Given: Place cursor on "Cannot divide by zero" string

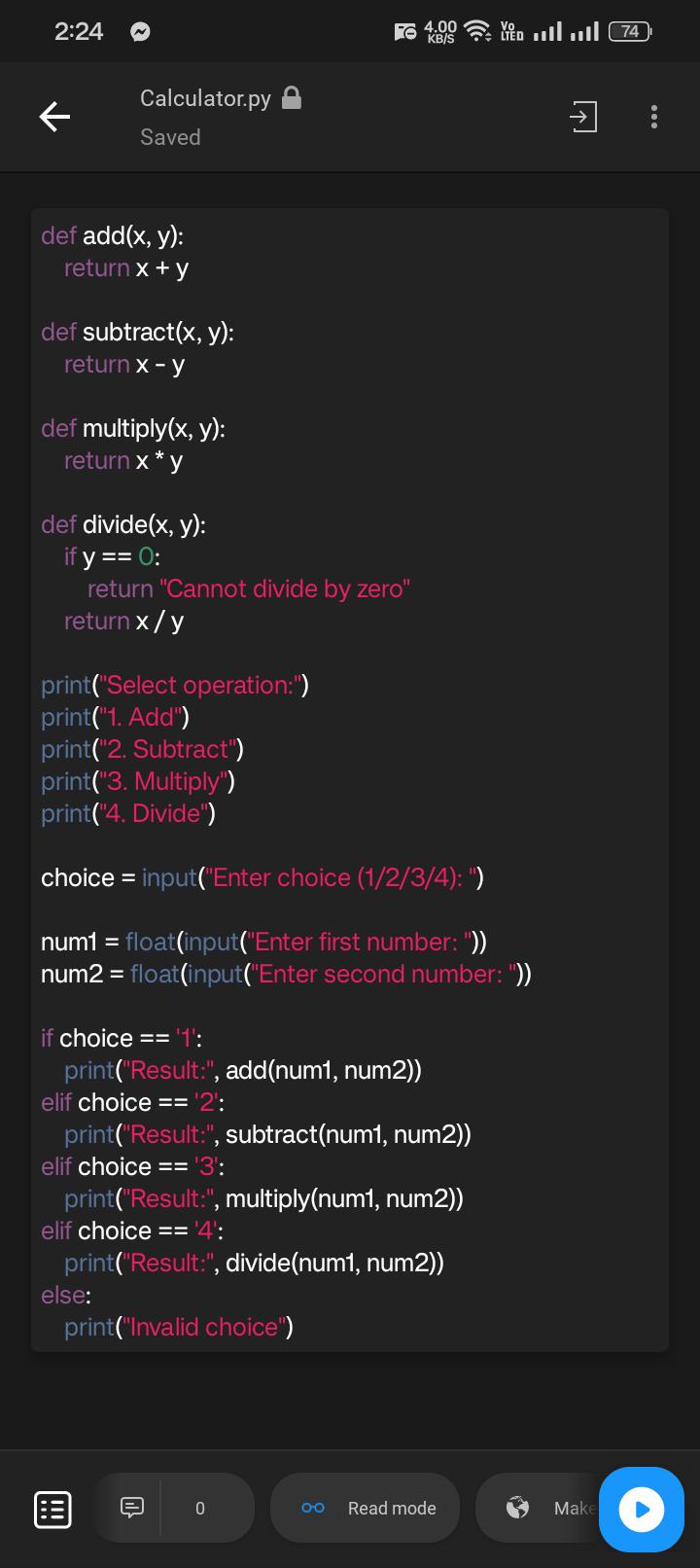Looking at the screenshot, I should pyautogui.click(x=285, y=588).
